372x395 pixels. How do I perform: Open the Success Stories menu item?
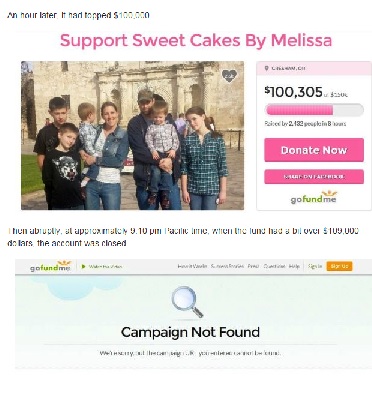point(227,266)
